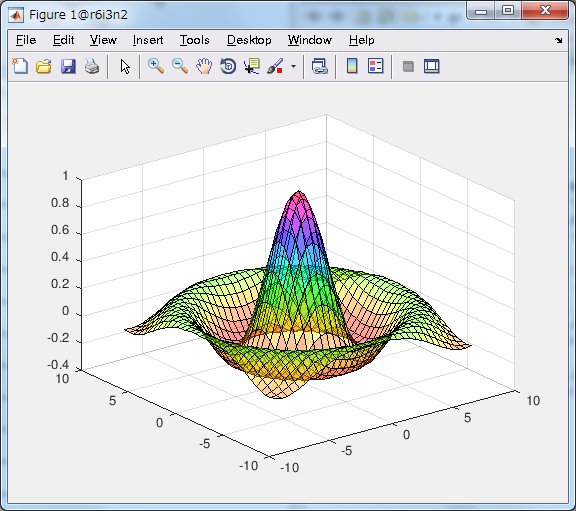This screenshot has height=511, width=576.
Task: Expand the toolbar dock arrow at right
Action: click(559, 40)
